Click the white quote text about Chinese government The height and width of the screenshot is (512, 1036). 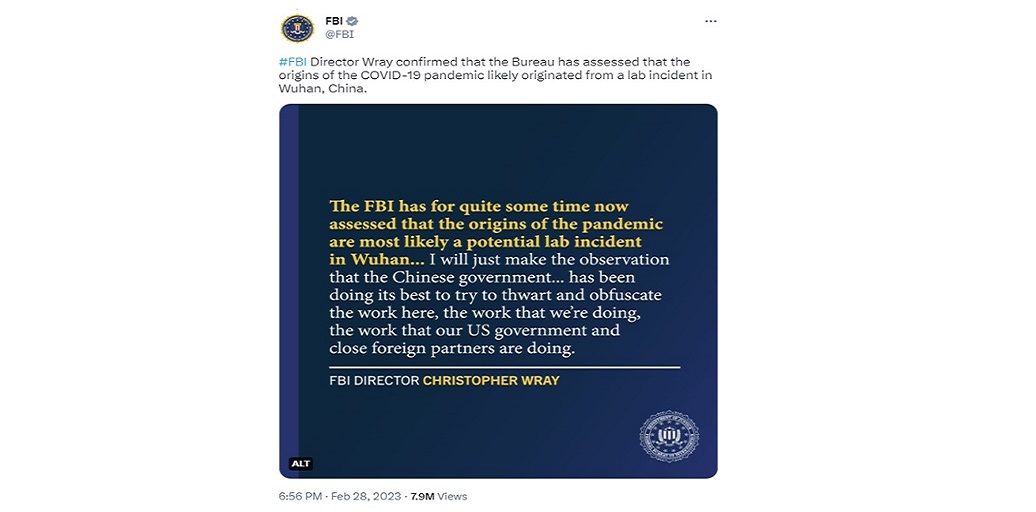pyautogui.click(x=497, y=305)
